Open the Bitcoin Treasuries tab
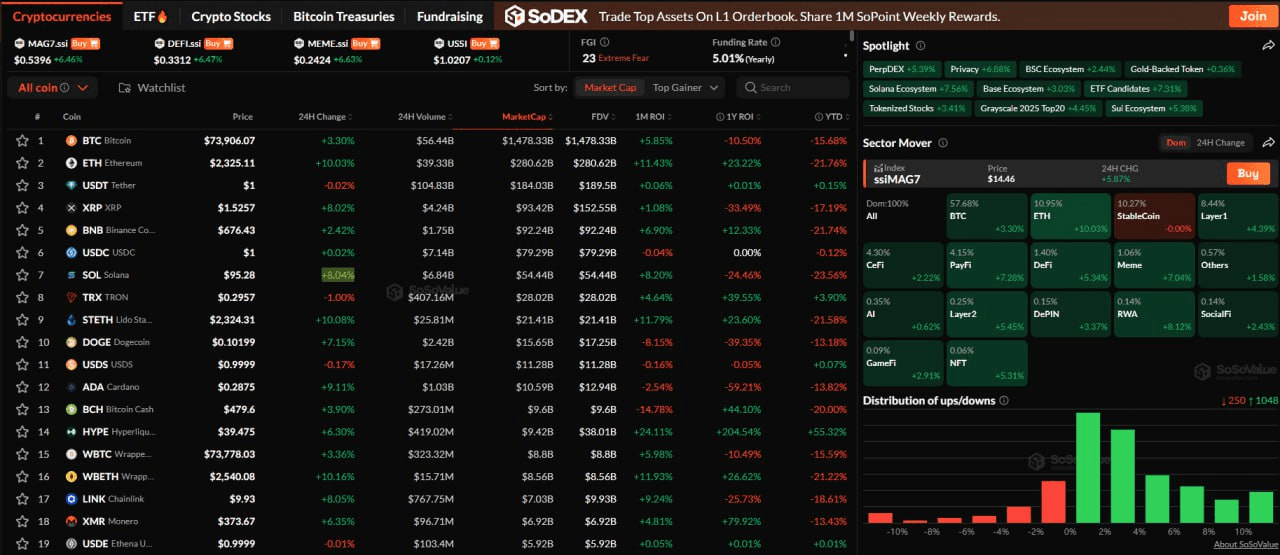This screenshot has height=555, width=1280. click(343, 16)
